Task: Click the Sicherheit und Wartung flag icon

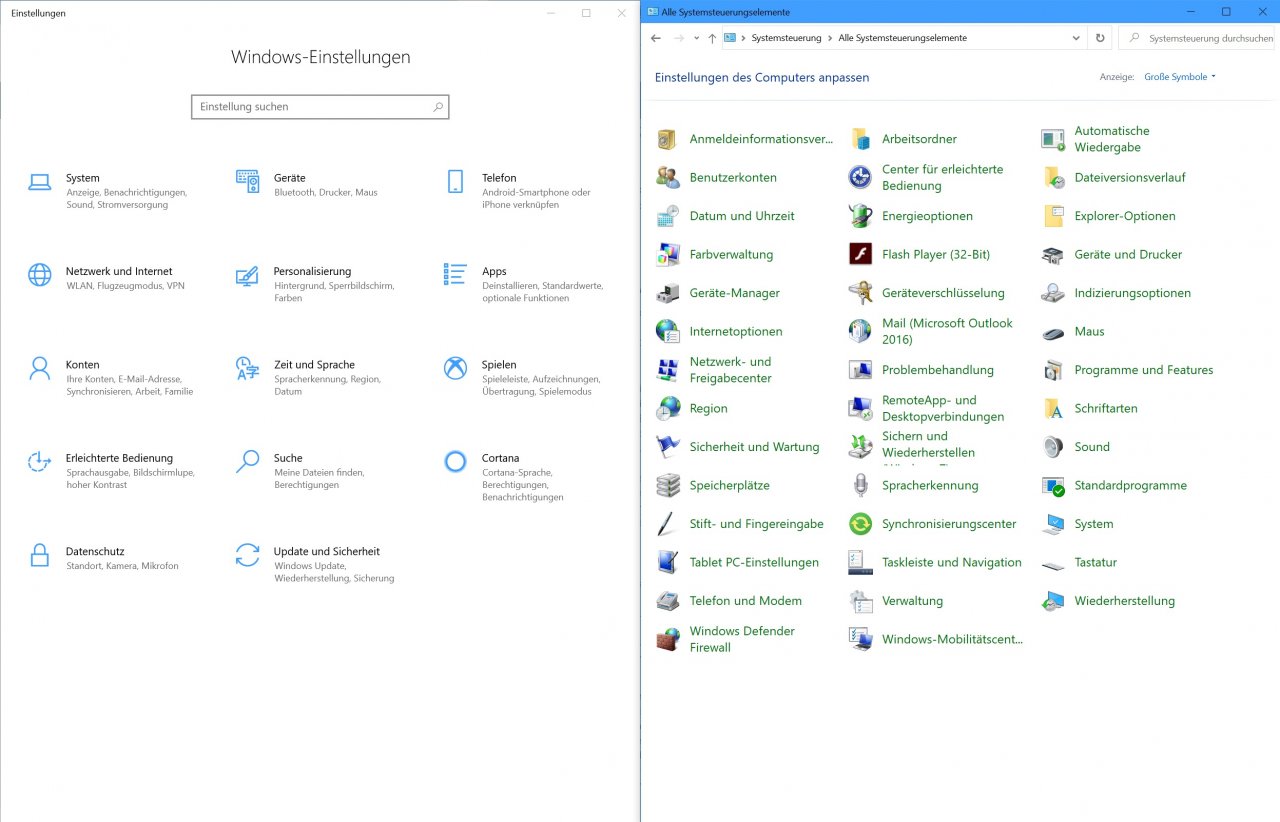Action: click(668, 447)
